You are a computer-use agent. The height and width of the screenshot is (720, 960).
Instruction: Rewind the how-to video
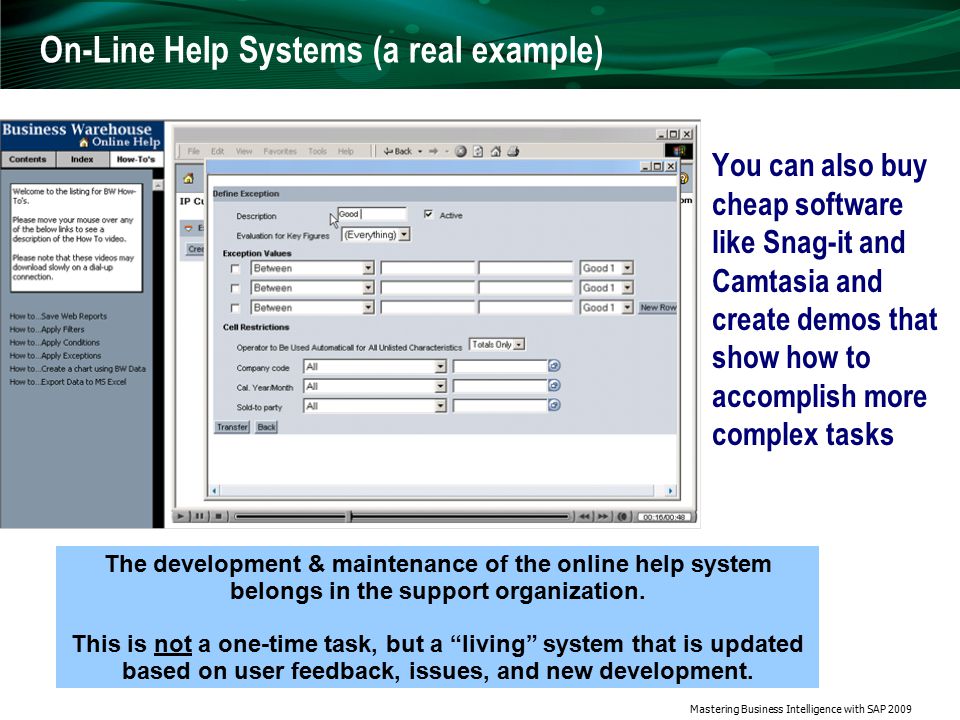[x=584, y=517]
